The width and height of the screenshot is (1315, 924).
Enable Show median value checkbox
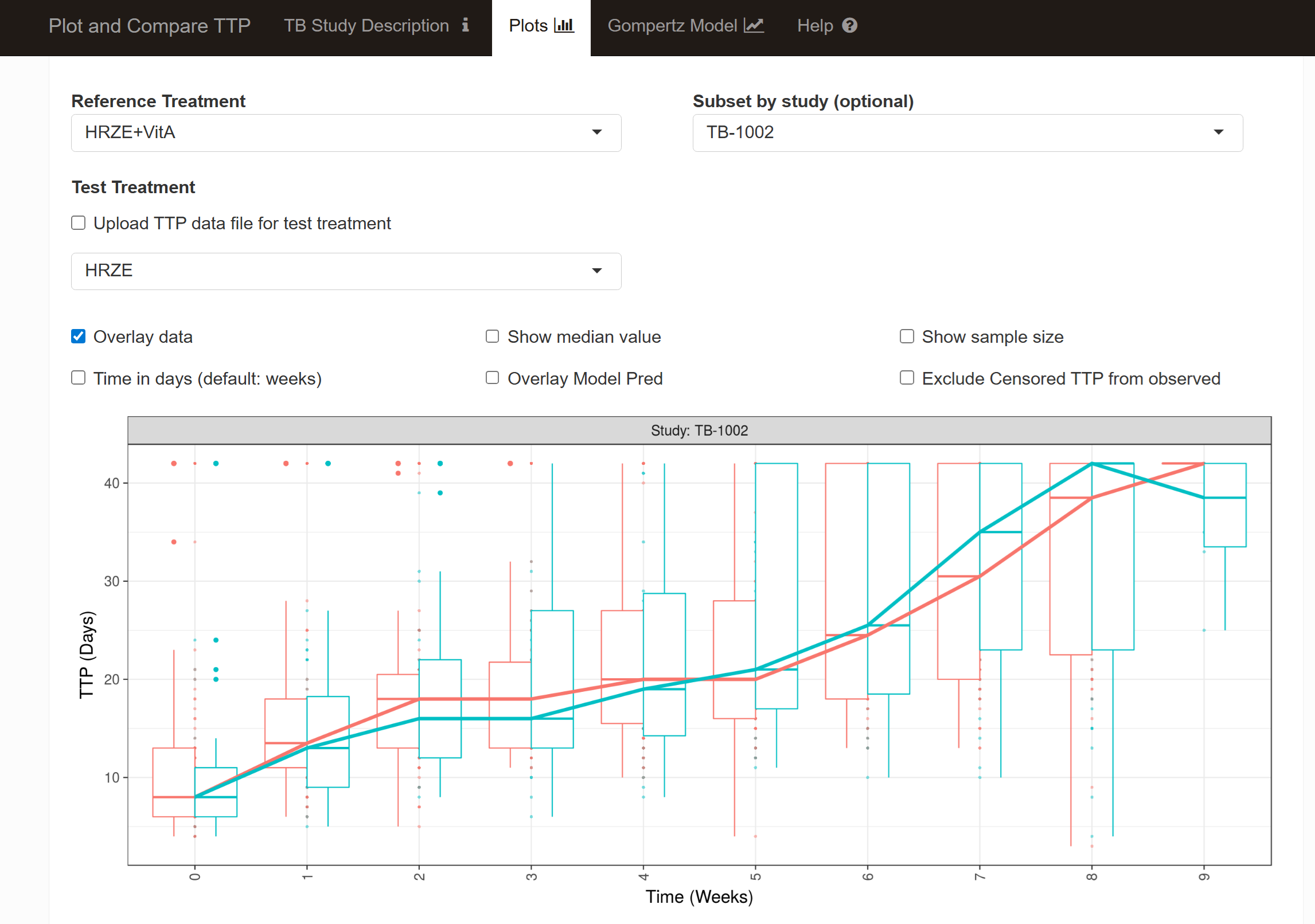pos(492,336)
